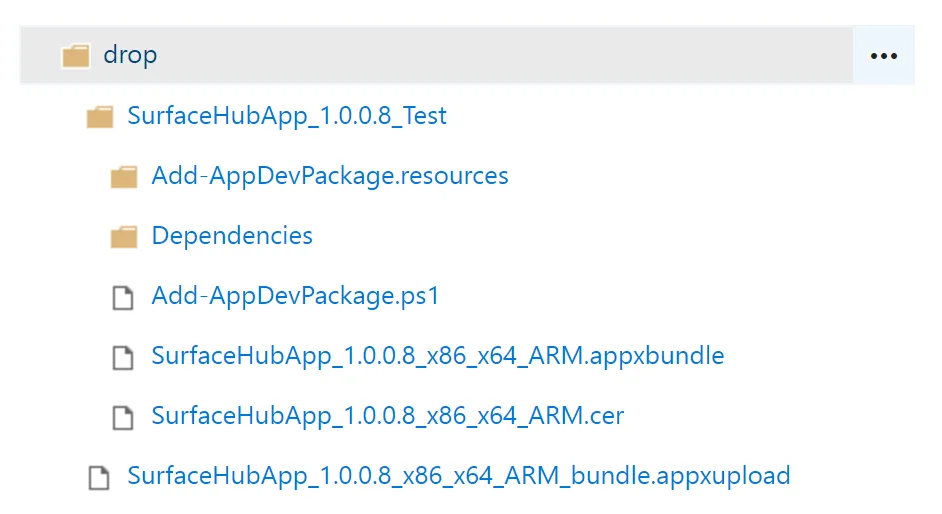The width and height of the screenshot is (942, 514).
Task: Click the SurfaceHubApp_1.0.0.8_Test folder icon
Action: pos(100,116)
